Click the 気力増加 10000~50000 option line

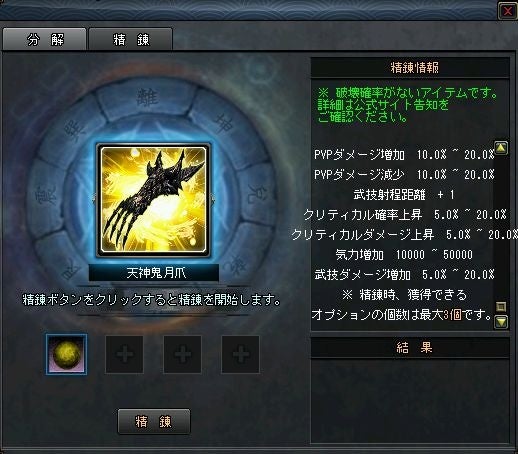tap(404, 255)
